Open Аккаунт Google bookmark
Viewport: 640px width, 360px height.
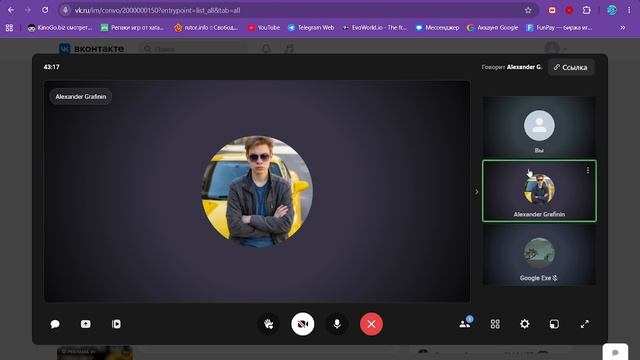(x=493, y=28)
